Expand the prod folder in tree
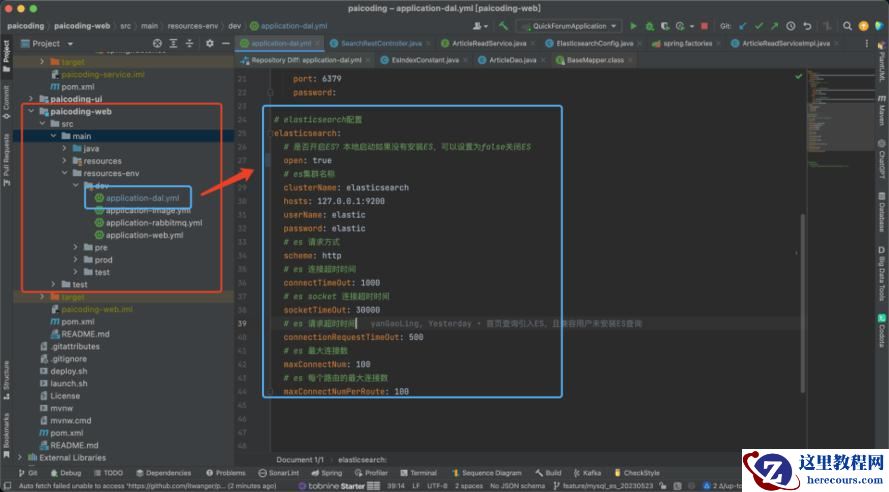The image size is (889, 492). coord(75,260)
